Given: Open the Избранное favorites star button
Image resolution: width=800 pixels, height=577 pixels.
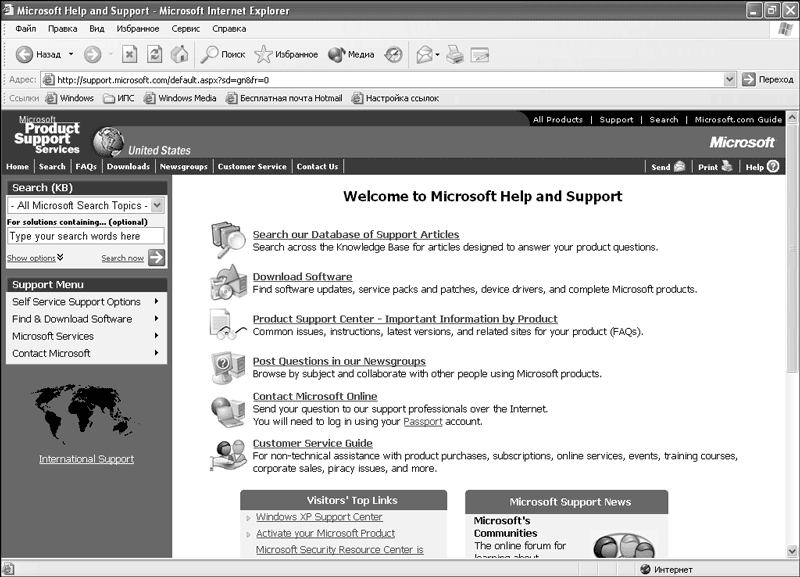Looking at the screenshot, I should [x=286, y=54].
